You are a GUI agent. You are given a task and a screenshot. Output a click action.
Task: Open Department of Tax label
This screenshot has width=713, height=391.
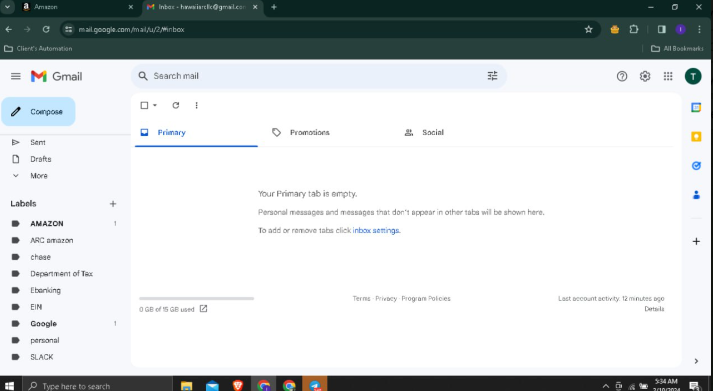point(61,274)
